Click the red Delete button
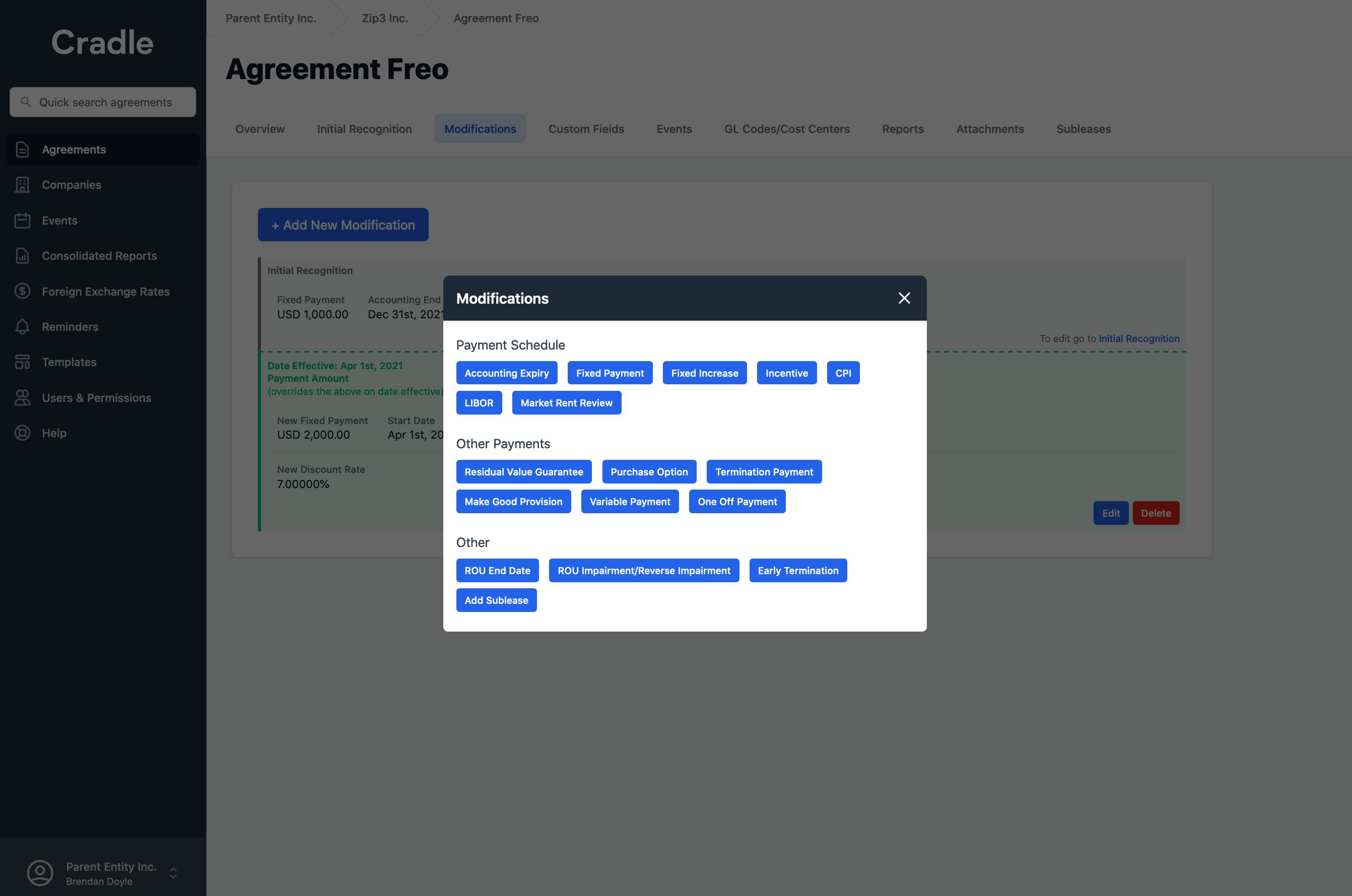 click(x=1156, y=513)
